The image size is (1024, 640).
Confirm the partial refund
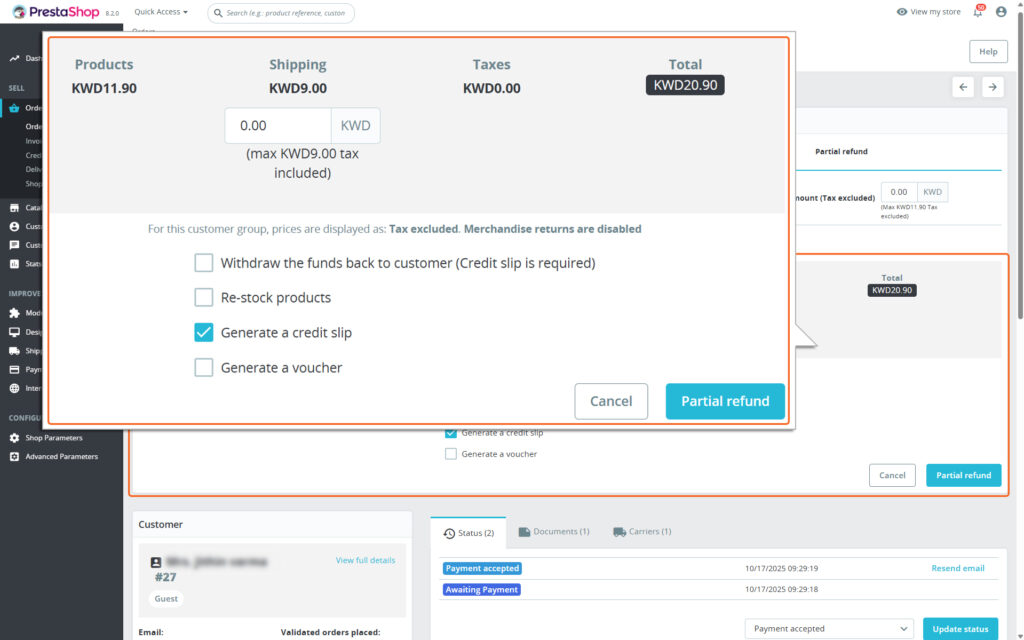tap(724, 400)
